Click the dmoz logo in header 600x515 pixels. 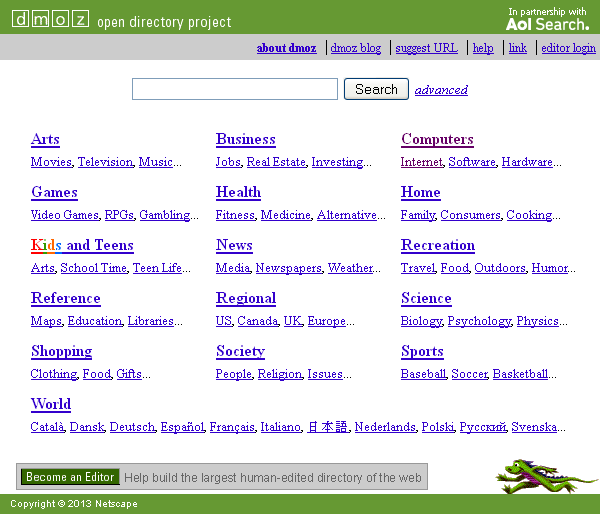coord(51,19)
